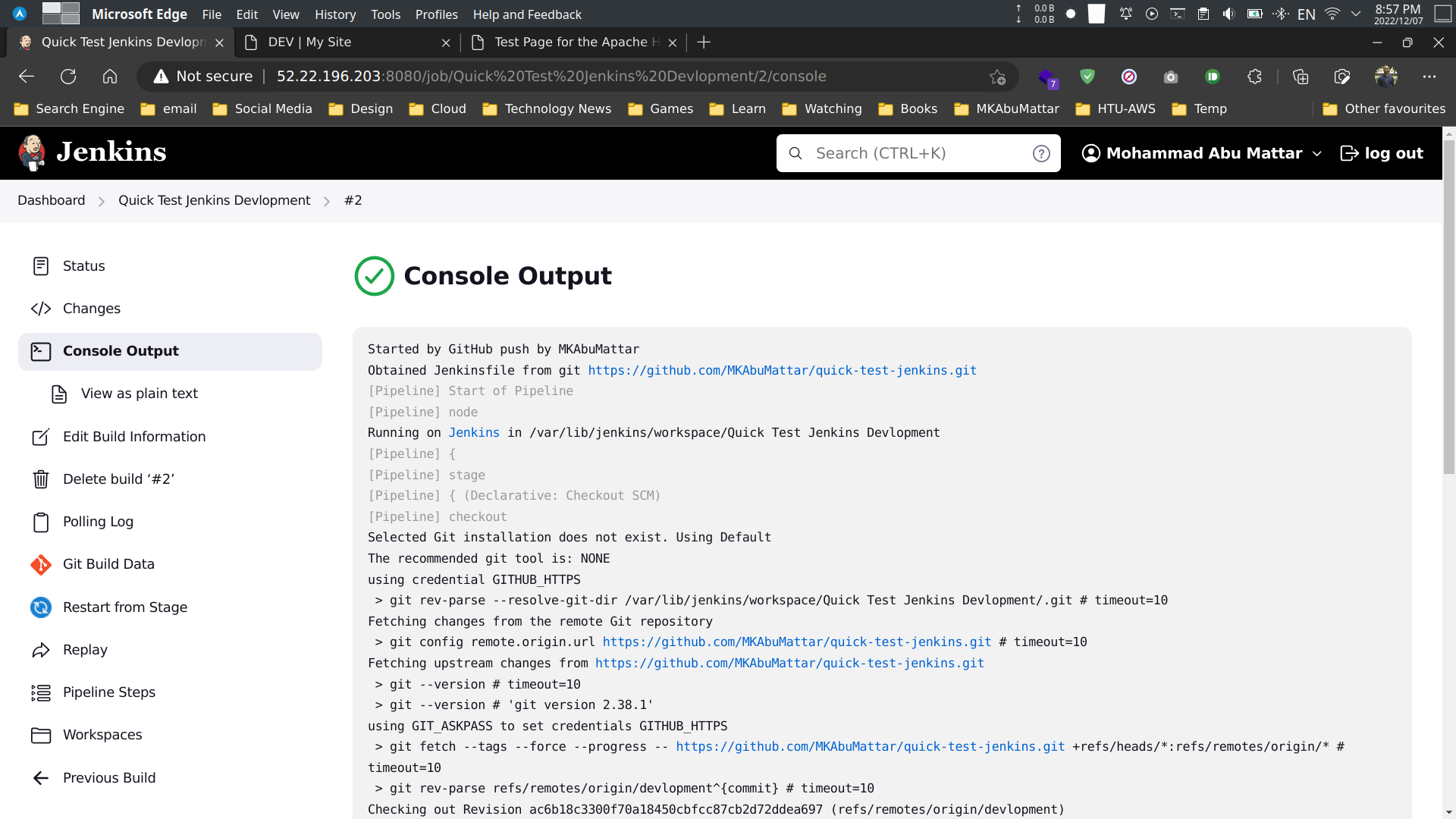Expand the EN language chevron in system tray
The image size is (1456, 819).
click(1357, 13)
